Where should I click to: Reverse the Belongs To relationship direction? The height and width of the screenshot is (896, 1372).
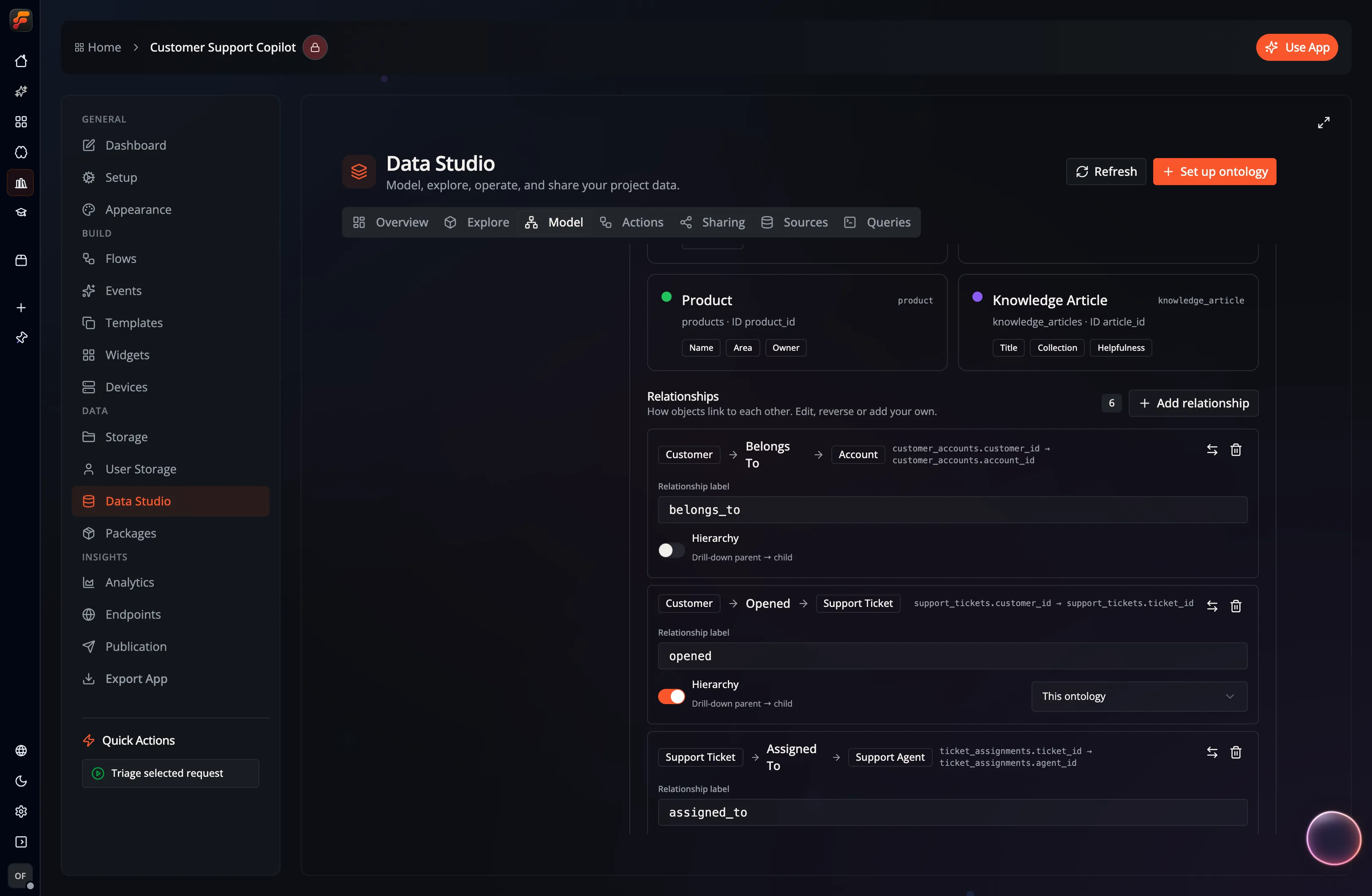(x=1212, y=450)
